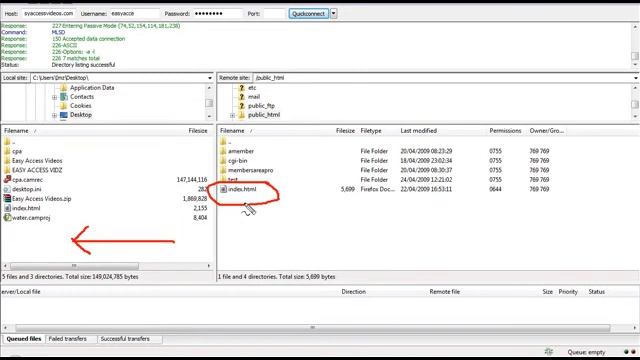The image size is (640, 360).
Task: Focus the Password input field
Action: click(217, 13)
